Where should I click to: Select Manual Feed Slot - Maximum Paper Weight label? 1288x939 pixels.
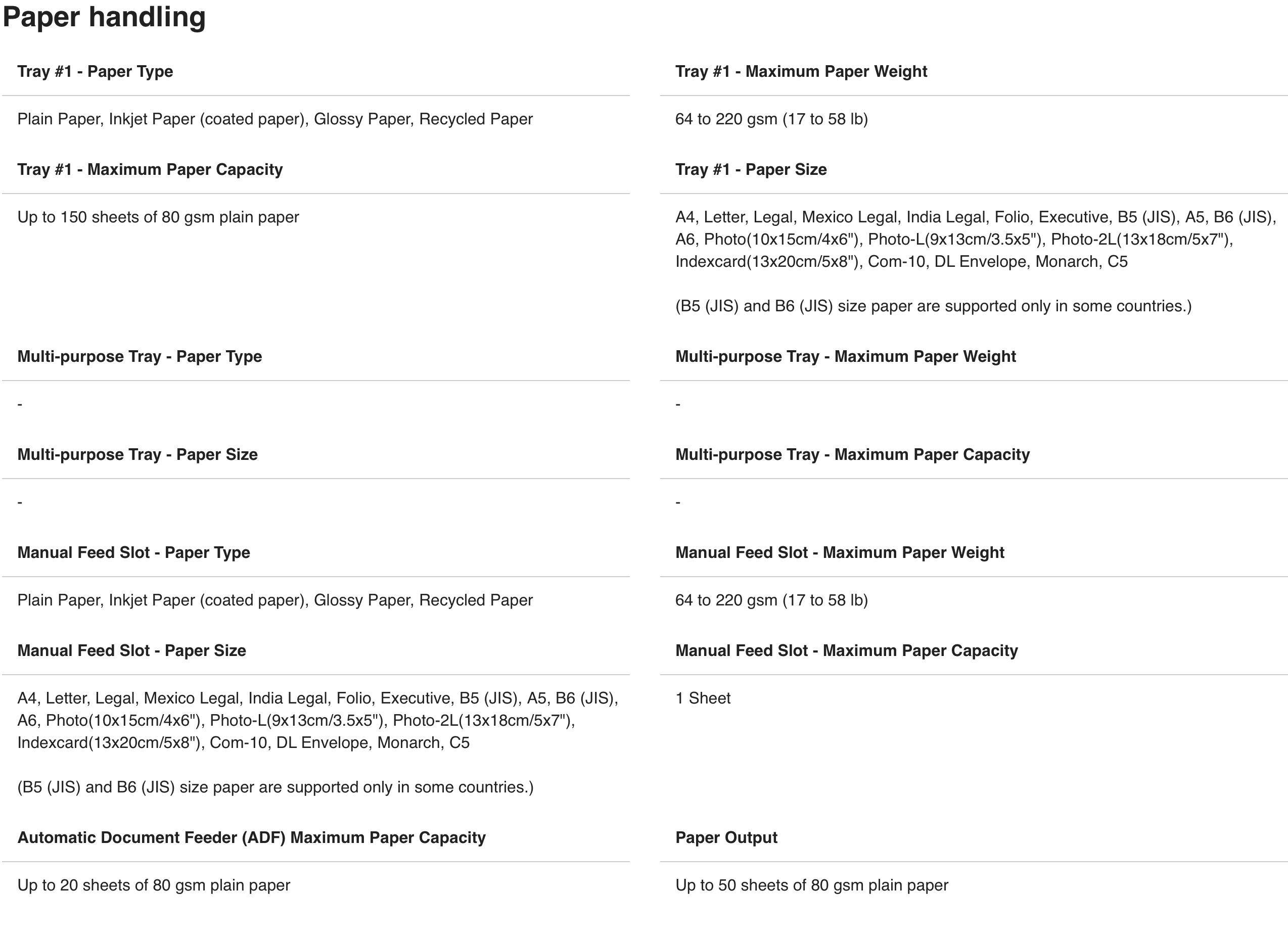[840, 552]
